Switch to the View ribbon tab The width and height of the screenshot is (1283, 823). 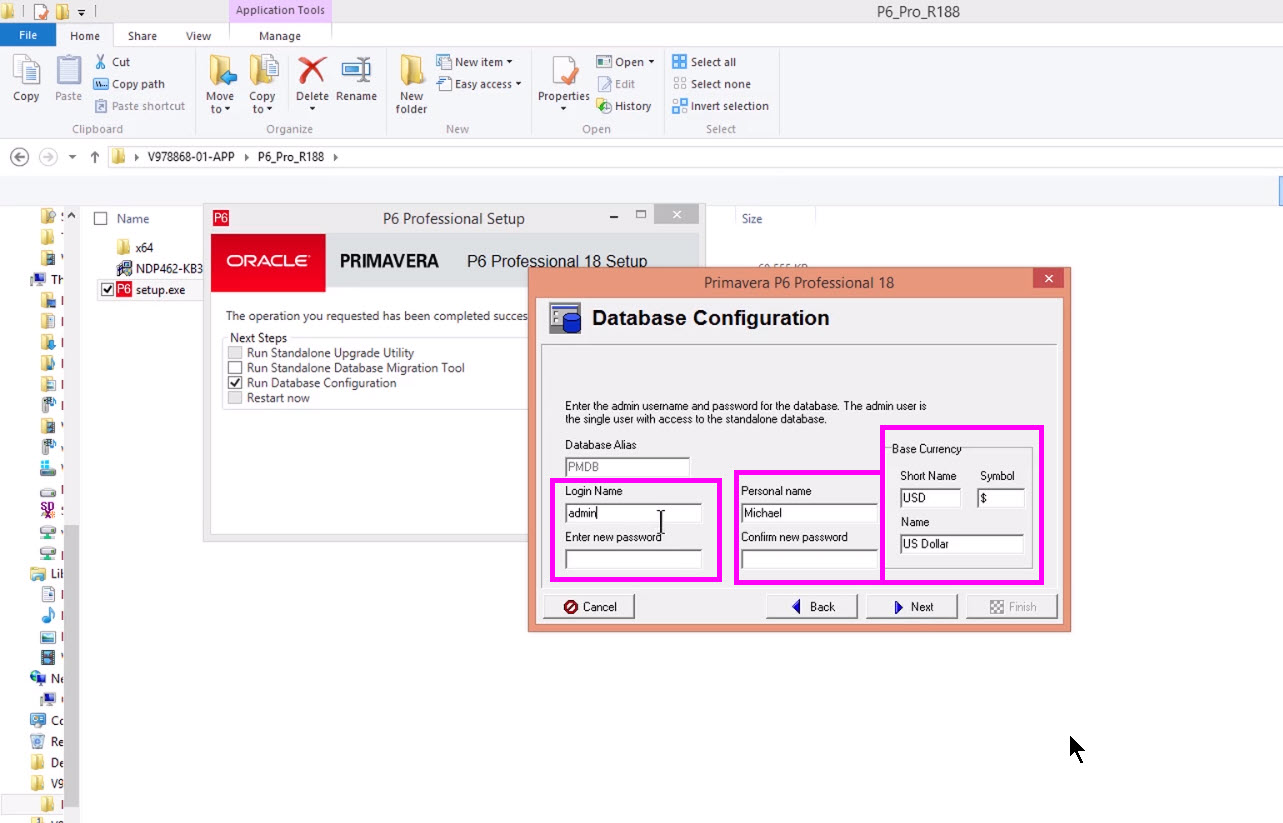click(x=198, y=36)
